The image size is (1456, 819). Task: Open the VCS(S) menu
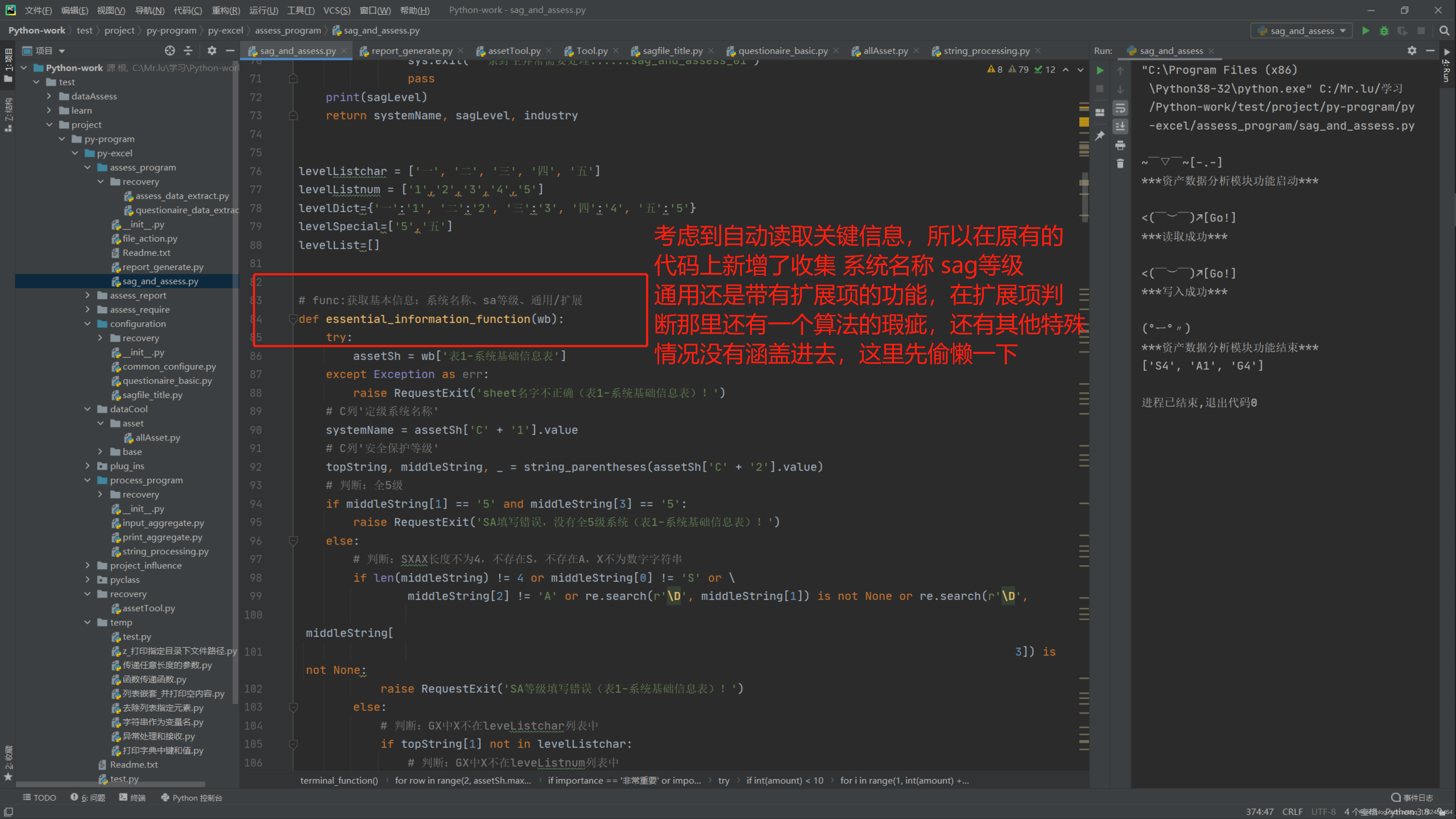click(337, 10)
